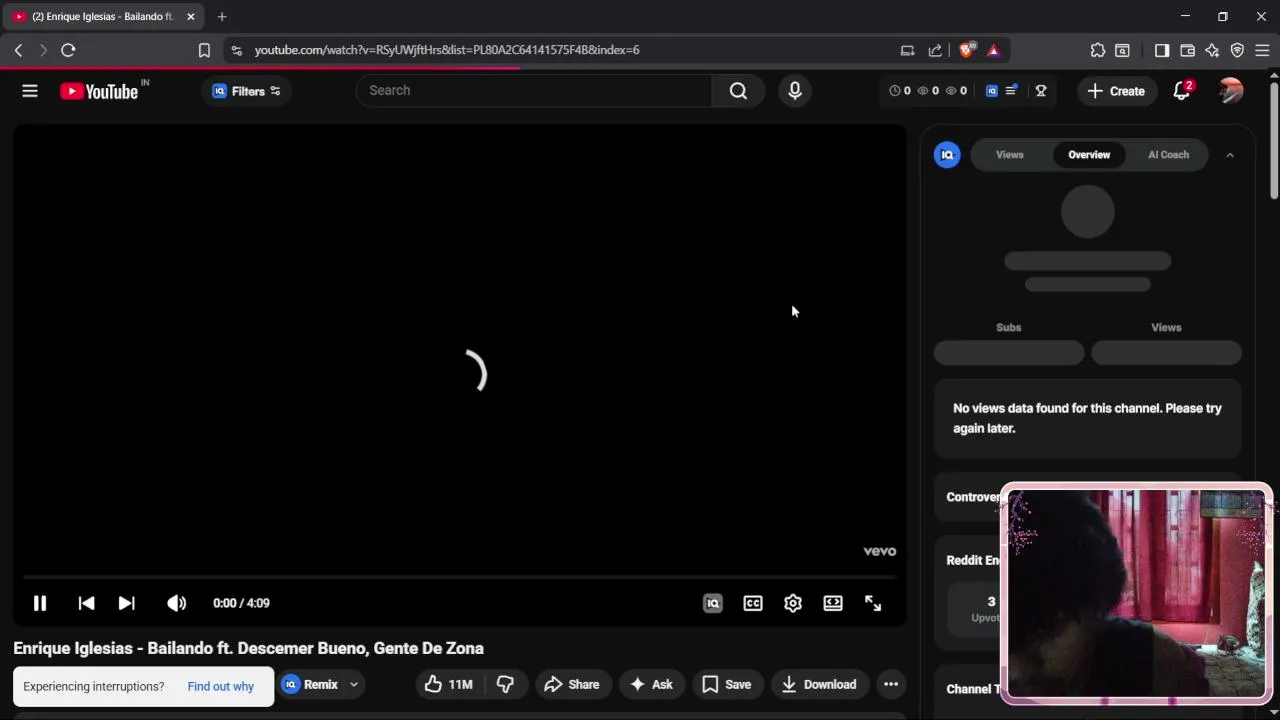Image resolution: width=1280 pixels, height=720 pixels.
Task: Open the vidIQ trophy icon
Action: click(1041, 91)
